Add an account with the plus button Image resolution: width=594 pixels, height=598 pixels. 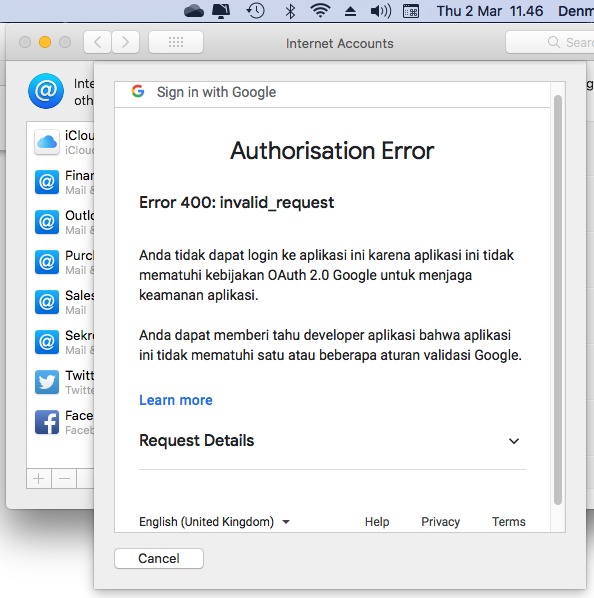(39, 478)
